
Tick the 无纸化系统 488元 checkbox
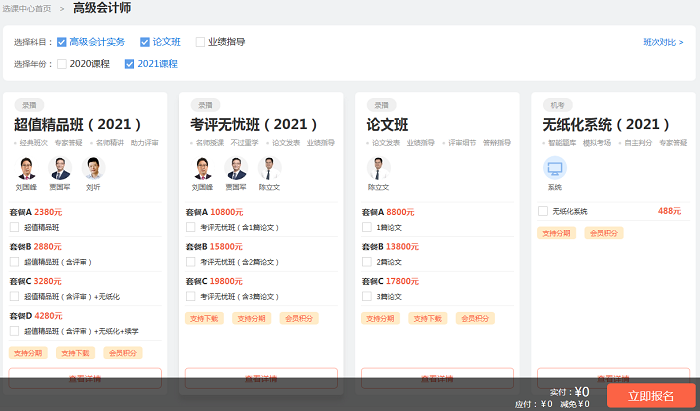coord(543,211)
